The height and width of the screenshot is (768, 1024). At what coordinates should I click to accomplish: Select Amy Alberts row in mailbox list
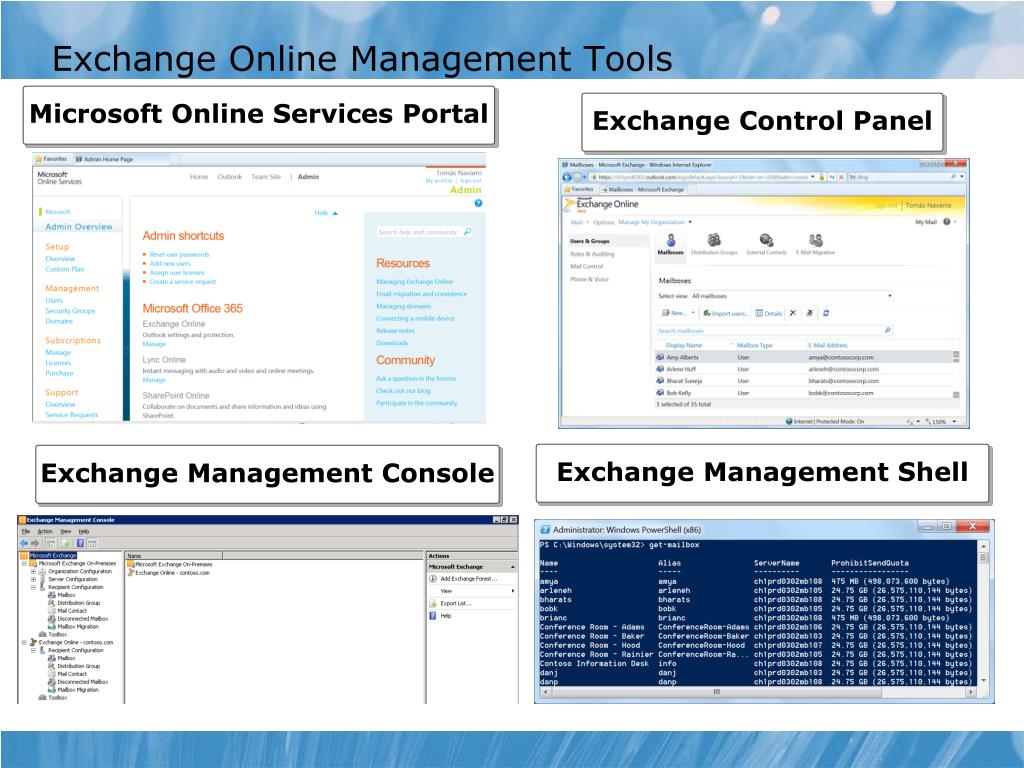(x=803, y=357)
